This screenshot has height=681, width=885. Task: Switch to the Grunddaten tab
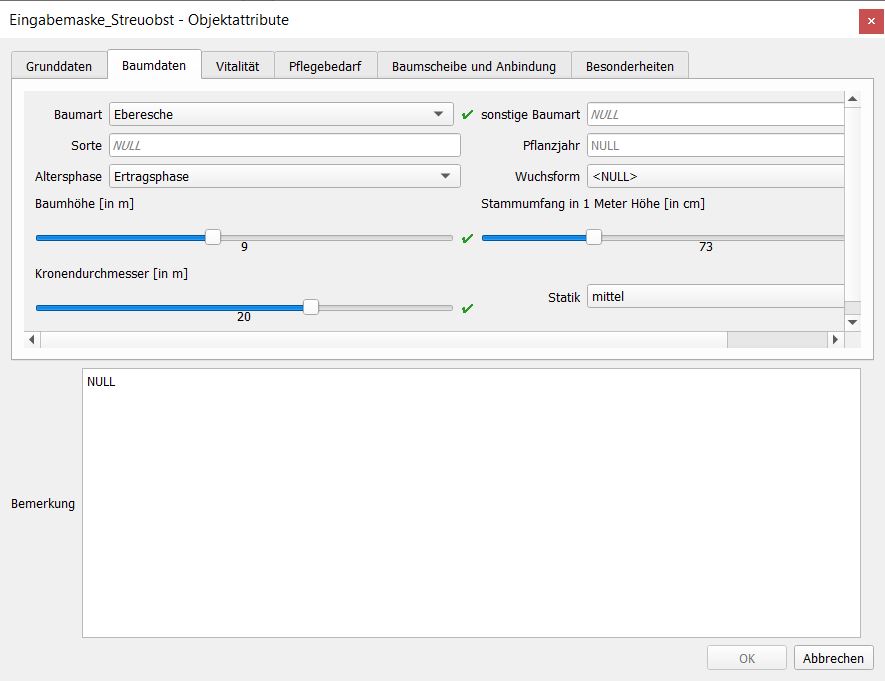[59, 66]
